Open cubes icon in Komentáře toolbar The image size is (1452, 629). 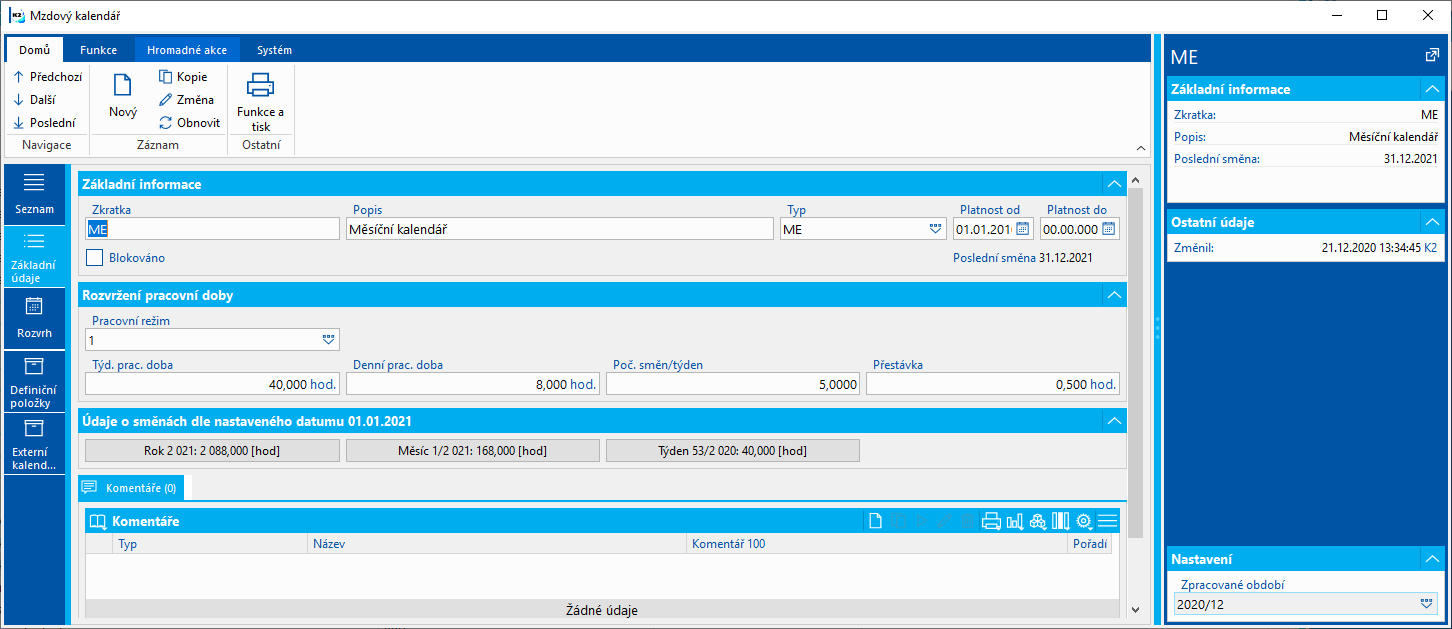pyautogui.click(x=1038, y=521)
